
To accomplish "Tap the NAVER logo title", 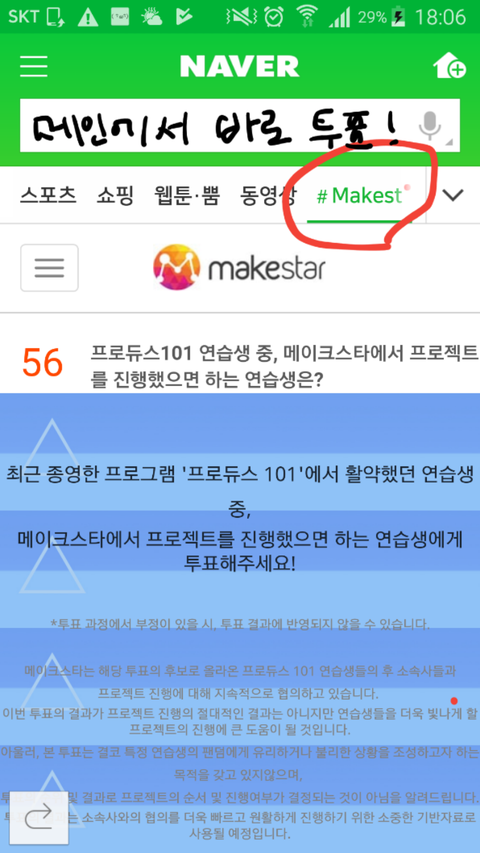I will pyautogui.click(x=239, y=66).
